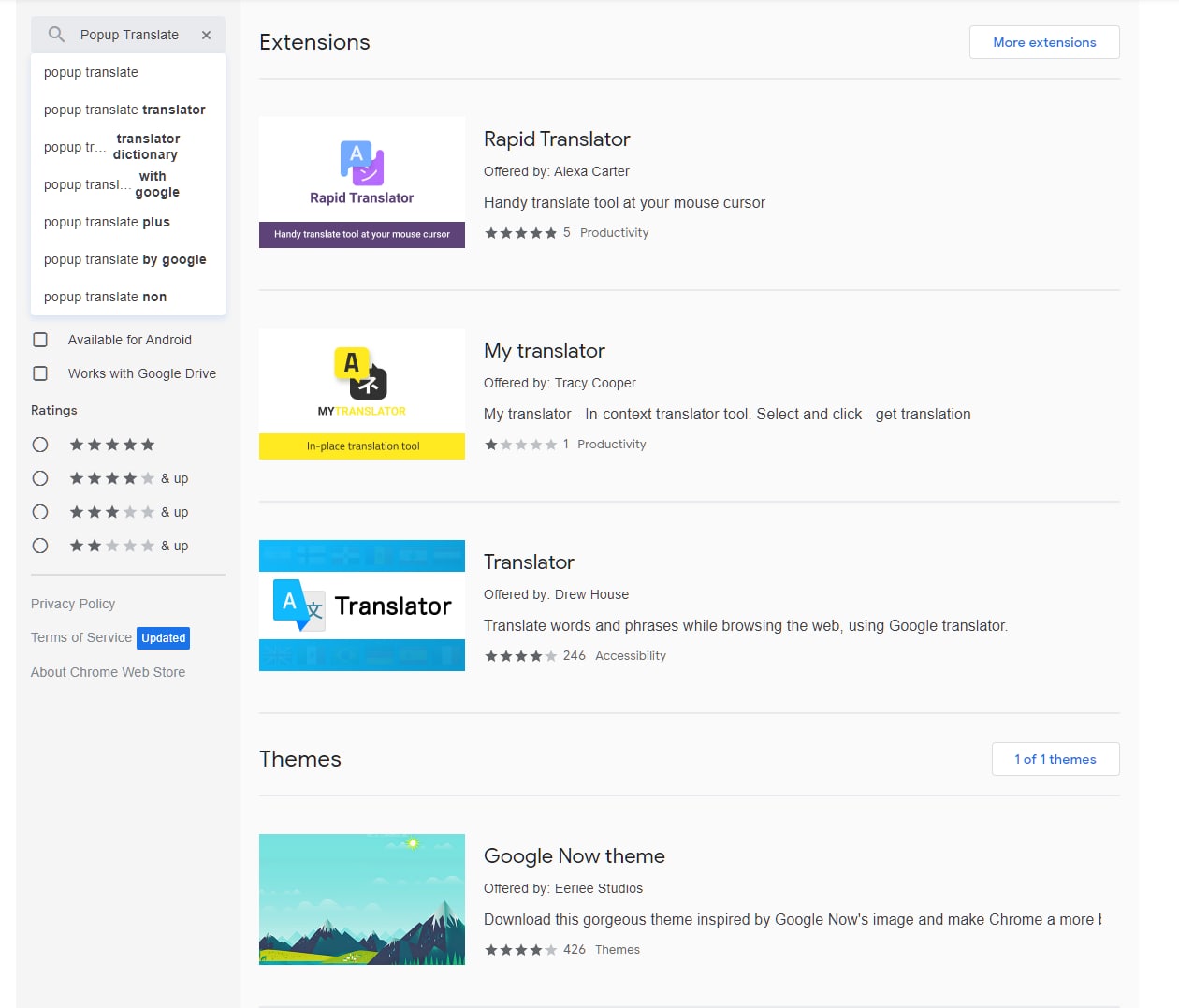This screenshot has width=1179, height=1008.
Task: Select four stars & up radio button
Action: (x=40, y=478)
